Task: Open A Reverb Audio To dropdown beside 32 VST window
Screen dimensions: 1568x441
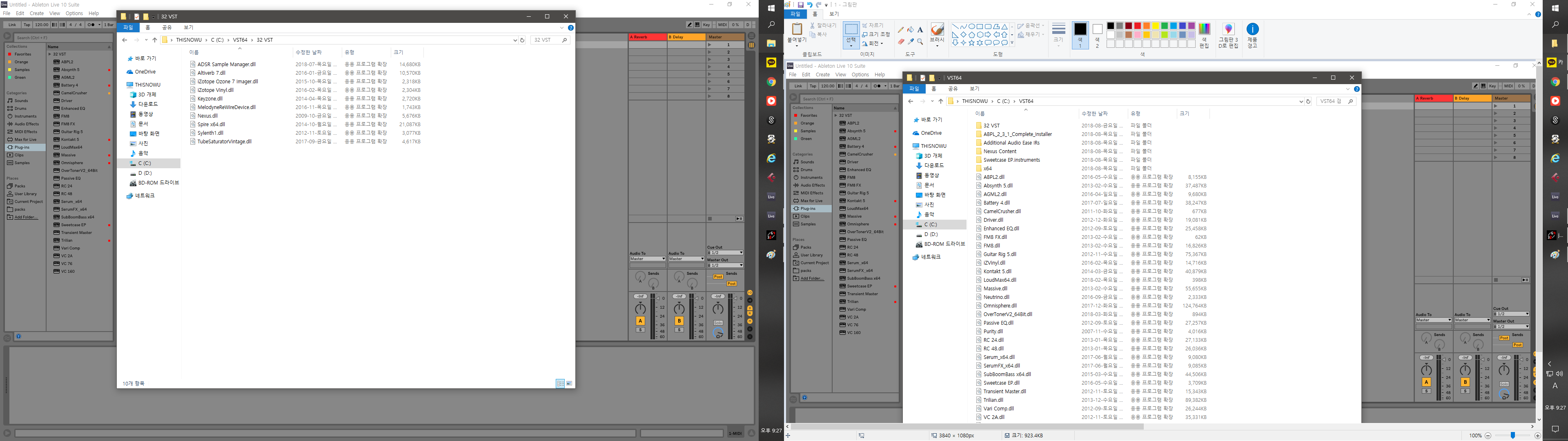Action: [x=647, y=259]
